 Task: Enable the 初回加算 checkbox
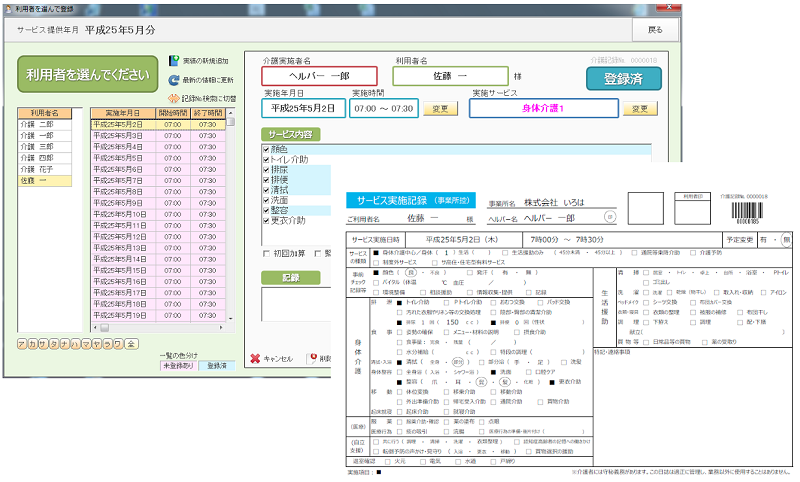[266, 253]
